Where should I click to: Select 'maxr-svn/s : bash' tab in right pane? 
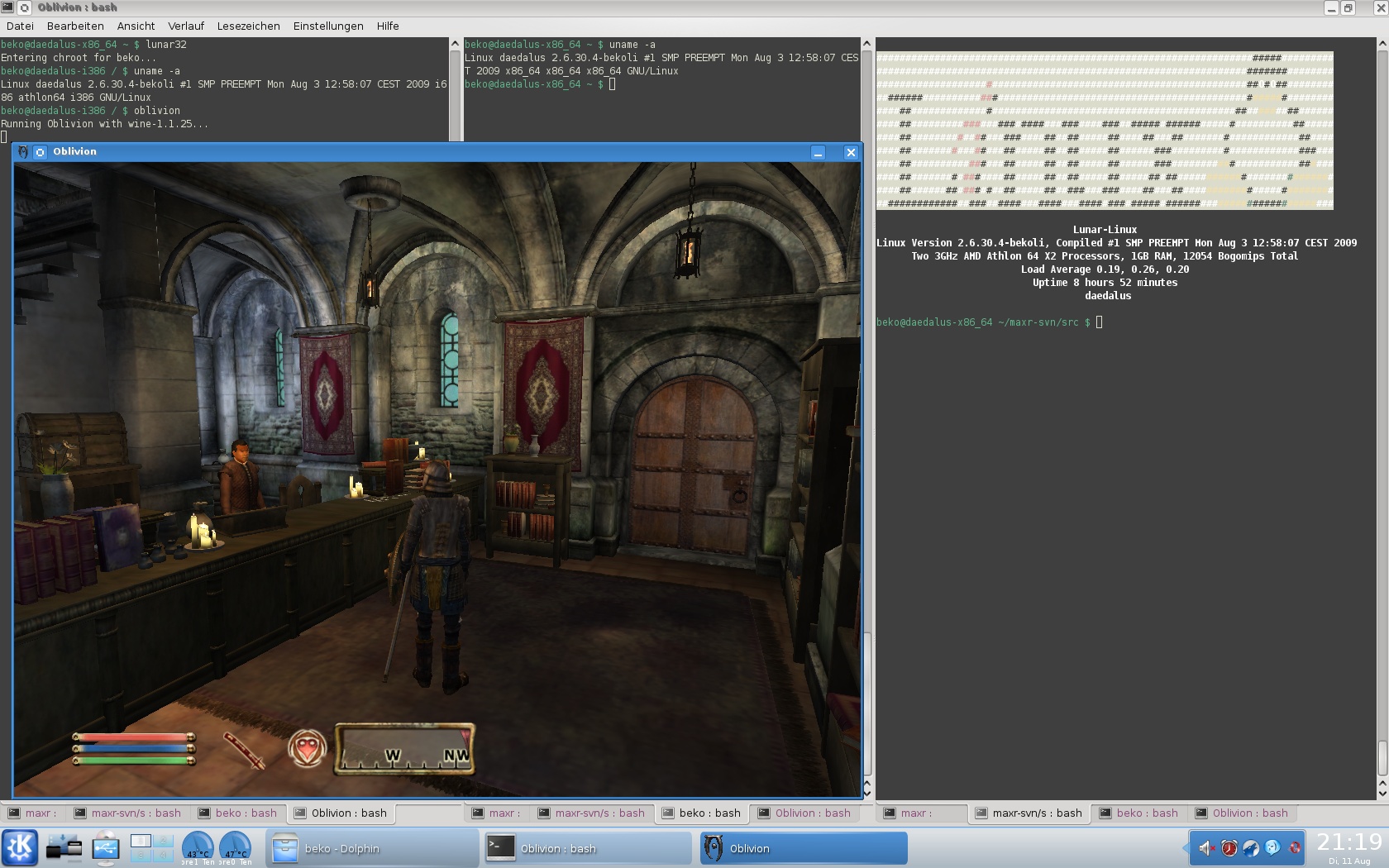coord(1029,813)
